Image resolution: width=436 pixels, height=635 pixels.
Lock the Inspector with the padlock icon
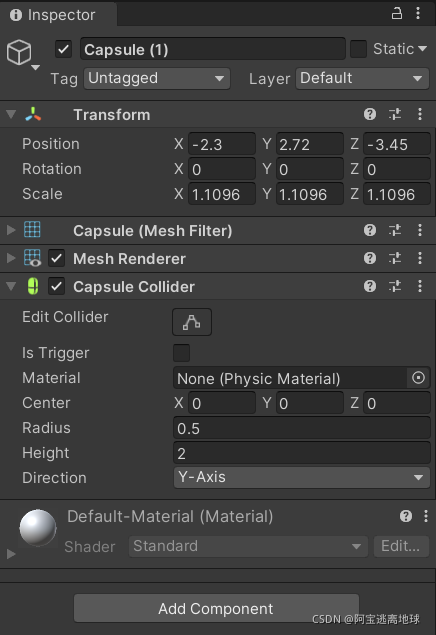(396, 13)
